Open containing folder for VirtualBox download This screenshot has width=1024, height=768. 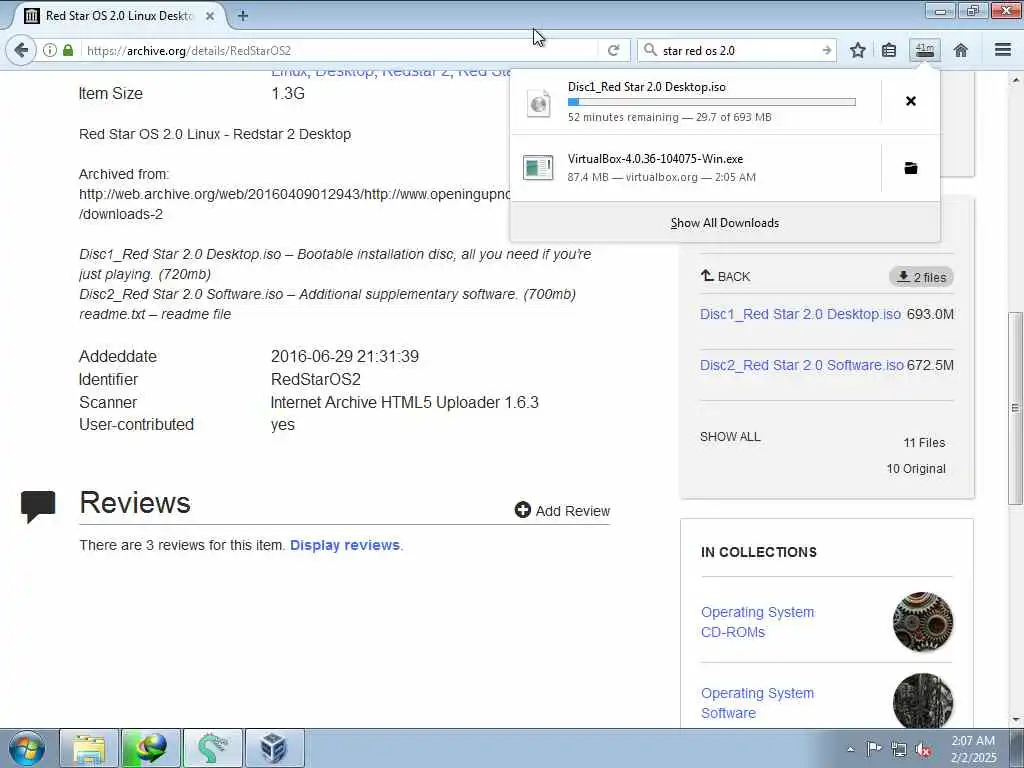tap(910, 168)
